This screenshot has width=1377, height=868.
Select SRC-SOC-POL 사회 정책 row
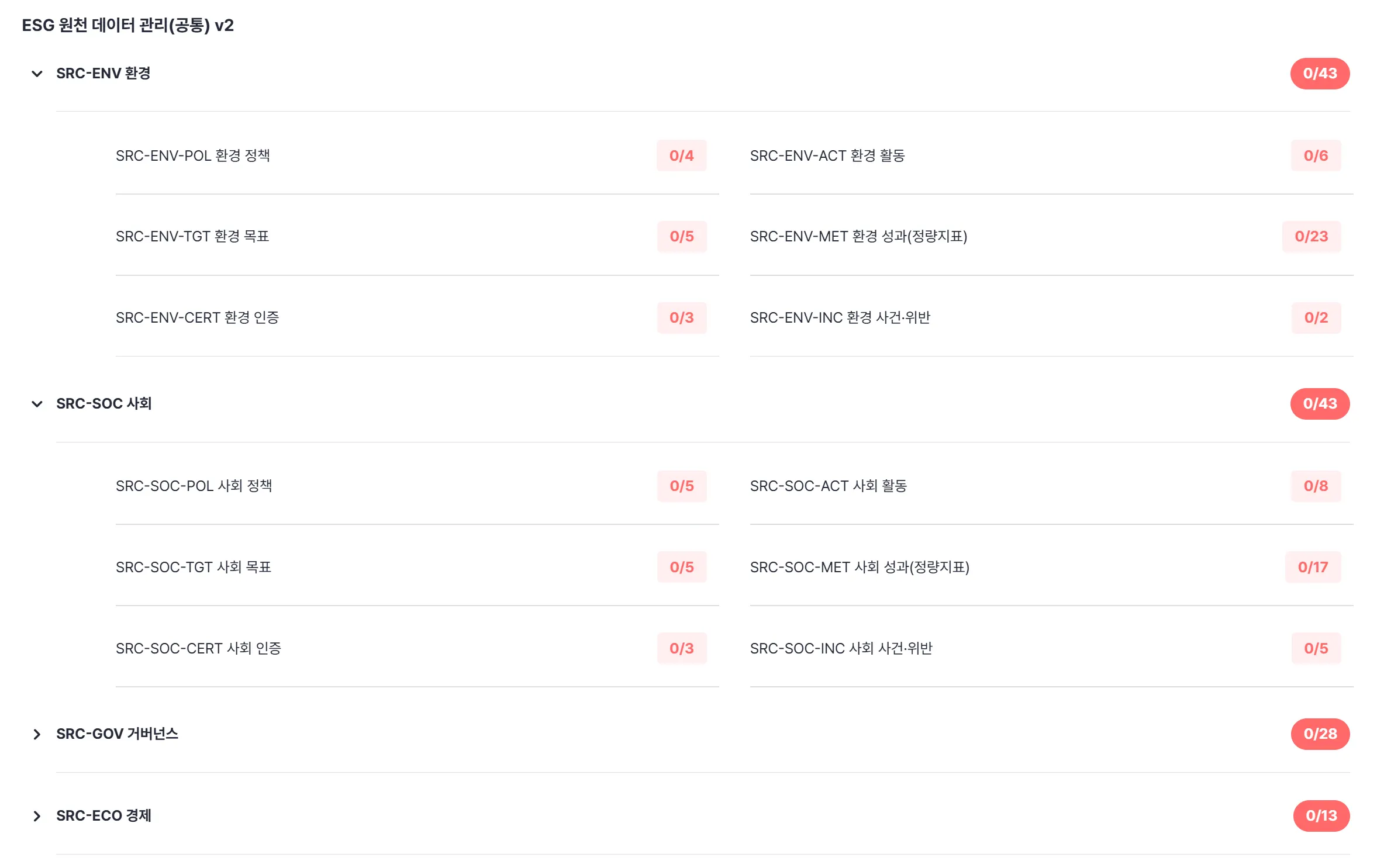tap(194, 486)
